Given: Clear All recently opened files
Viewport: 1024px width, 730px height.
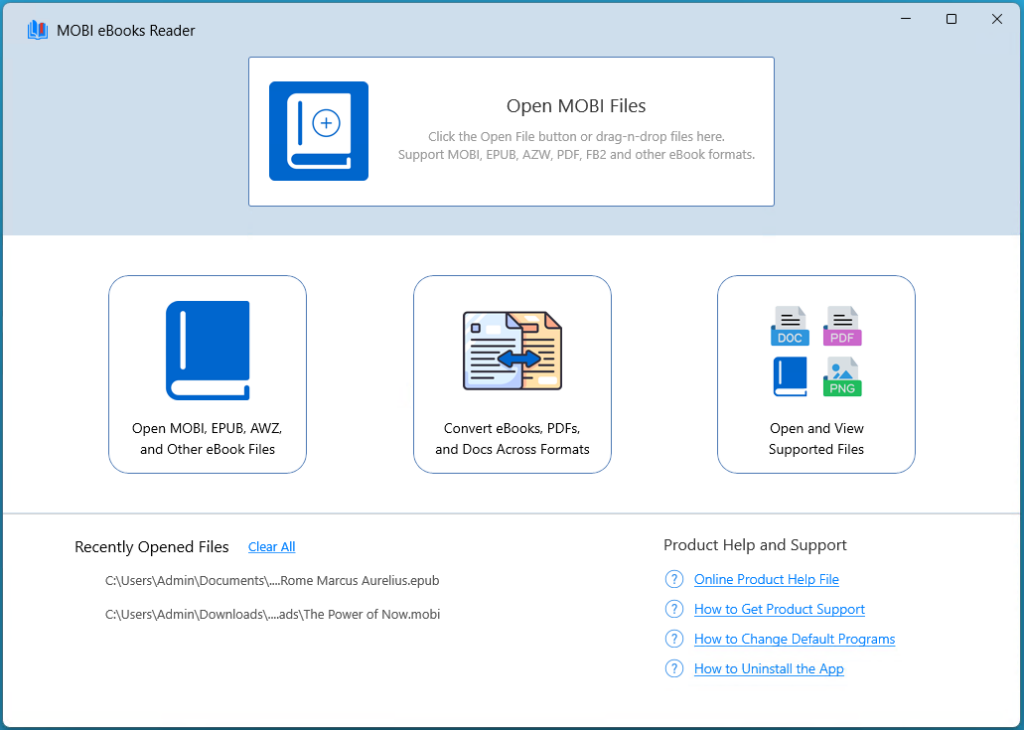Looking at the screenshot, I should (x=272, y=547).
